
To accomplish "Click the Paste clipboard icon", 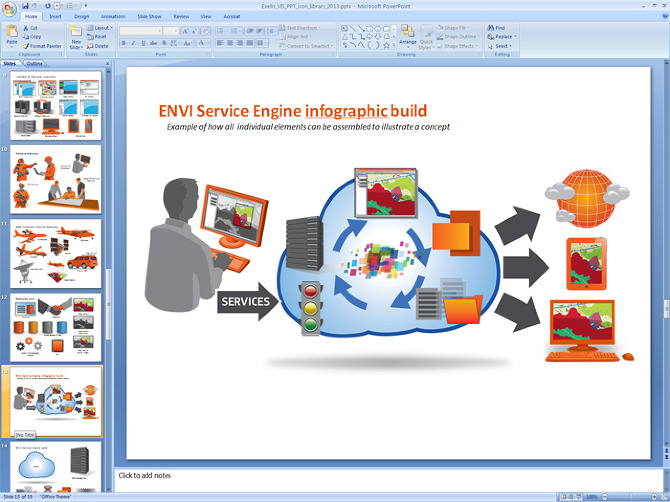I will pyautogui.click(x=12, y=31).
